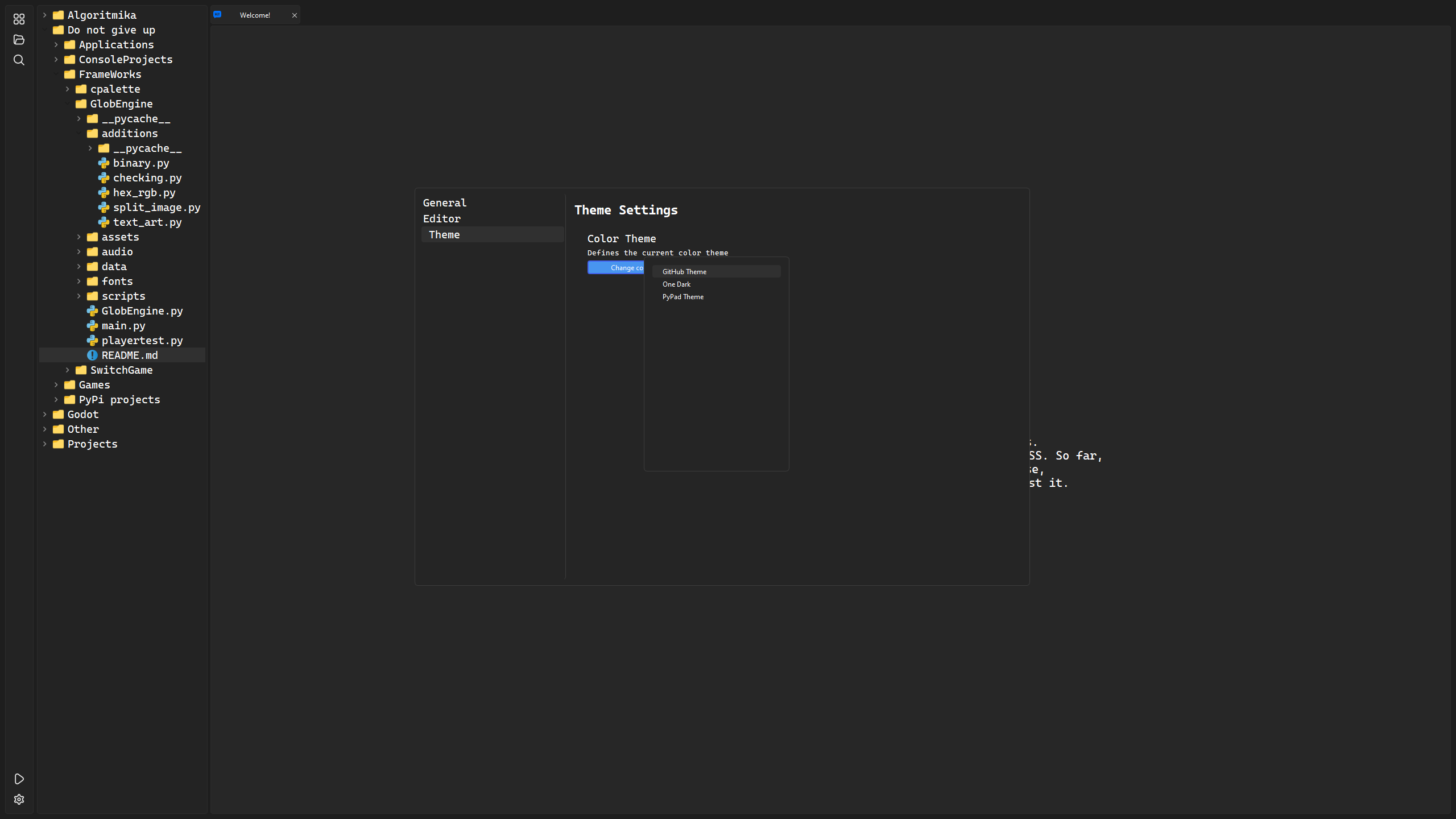The width and height of the screenshot is (1456, 819).
Task: Expand the Godot folder
Action: point(45,415)
